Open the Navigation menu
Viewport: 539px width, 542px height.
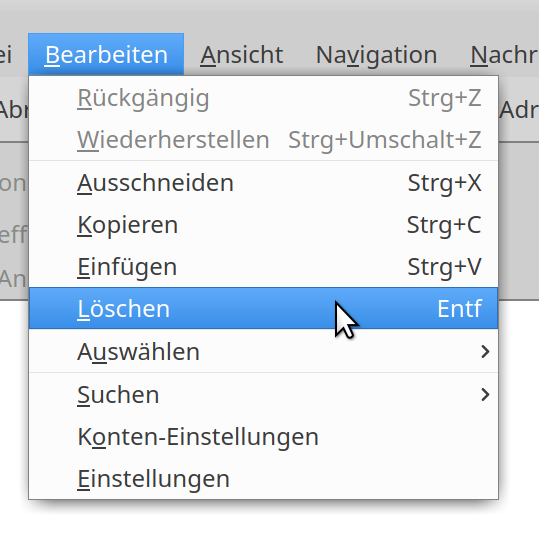377,55
